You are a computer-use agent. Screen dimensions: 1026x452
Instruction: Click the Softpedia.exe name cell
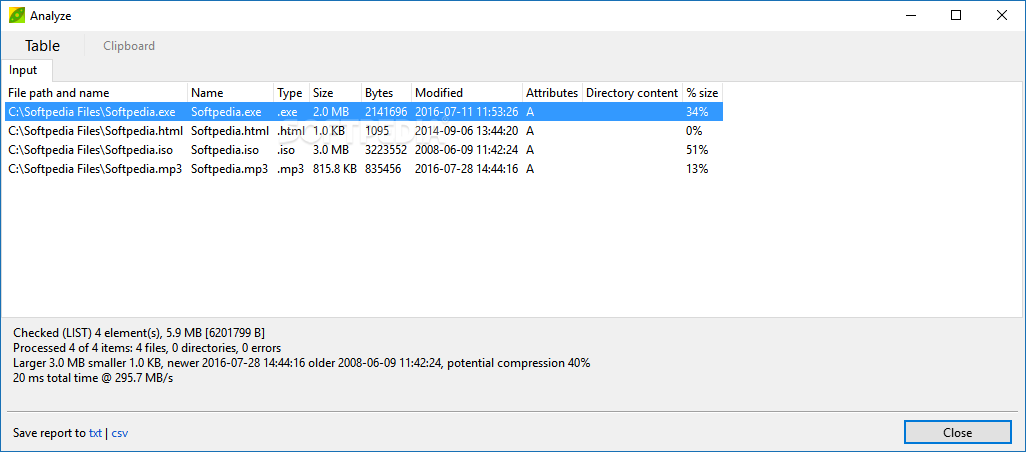(x=226, y=112)
